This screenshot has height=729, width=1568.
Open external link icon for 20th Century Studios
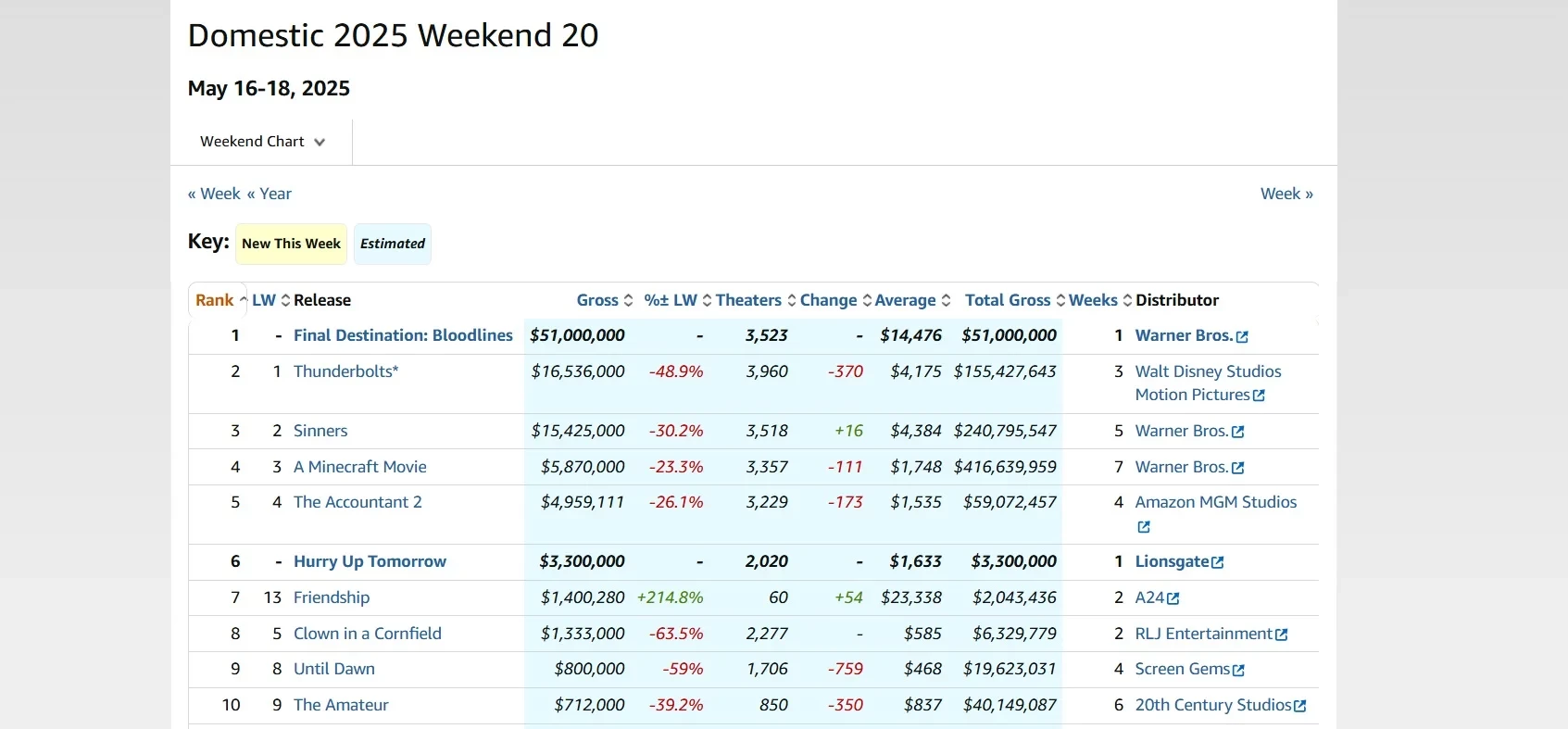coord(1300,706)
